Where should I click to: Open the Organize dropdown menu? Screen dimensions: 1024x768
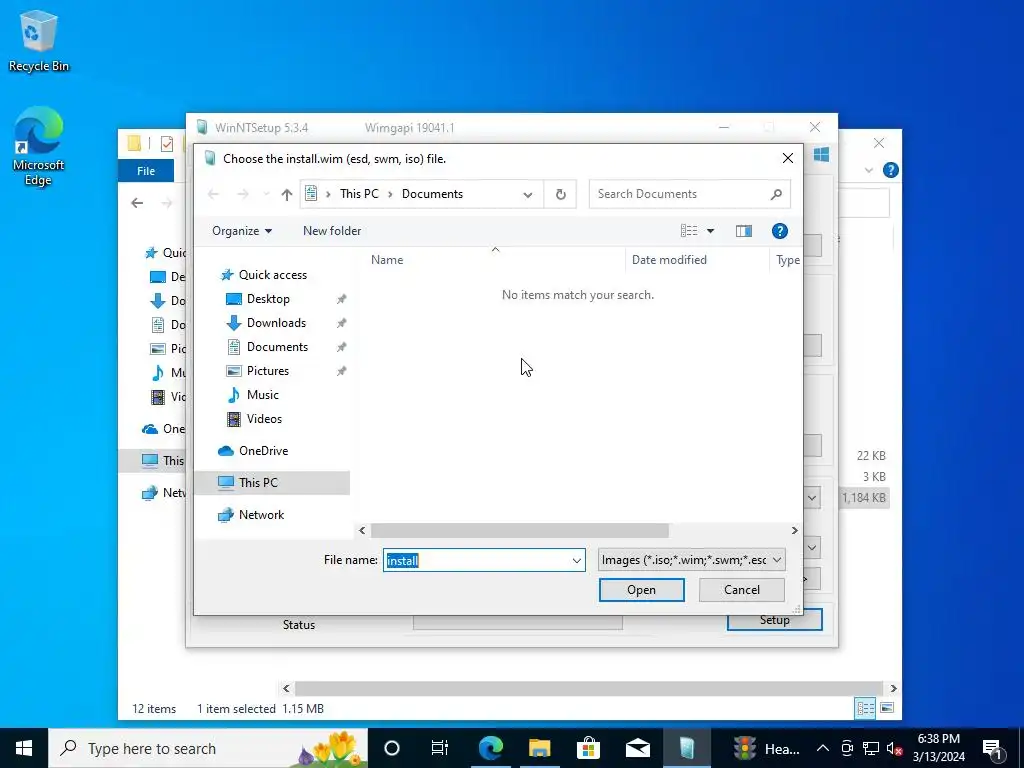point(242,231)
